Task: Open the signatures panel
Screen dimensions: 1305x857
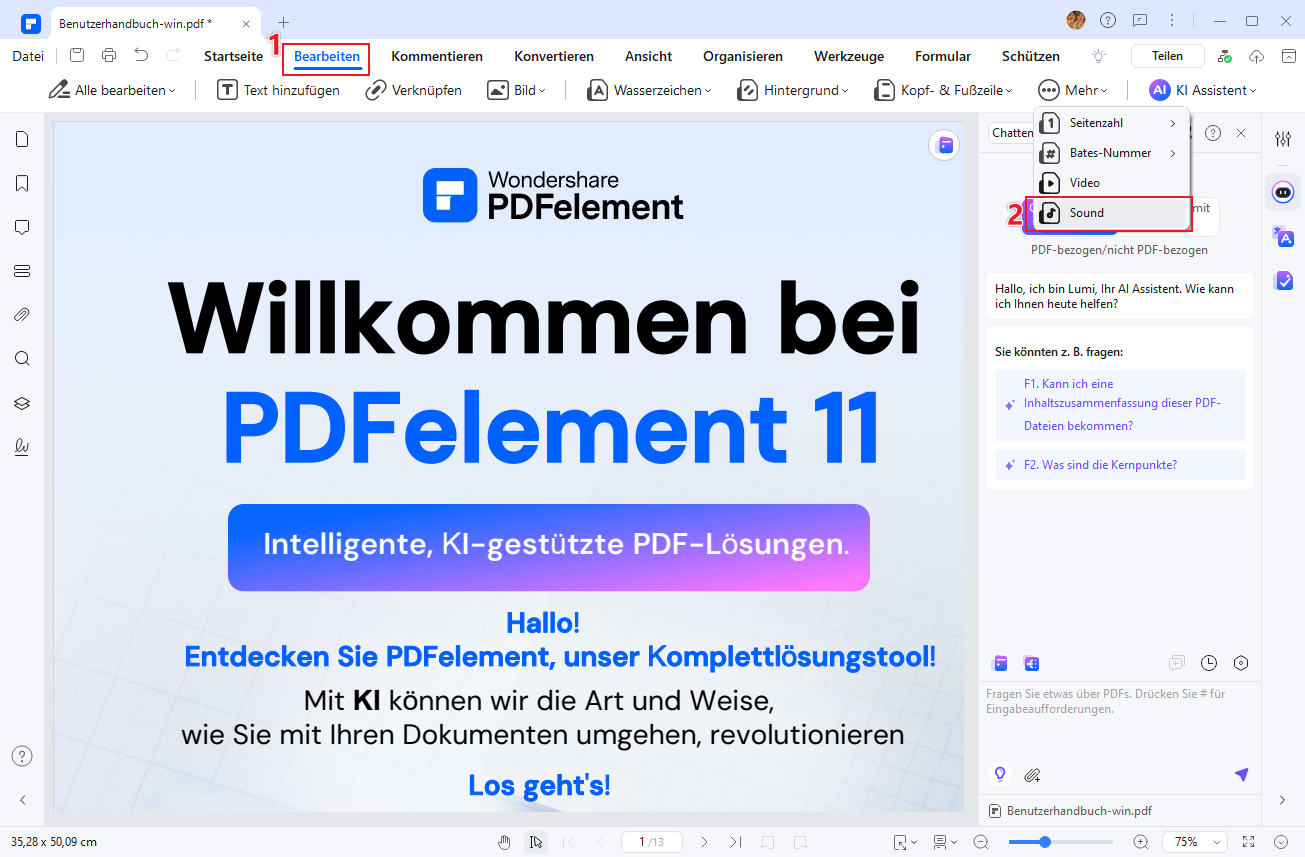Action: pos(22,447)
